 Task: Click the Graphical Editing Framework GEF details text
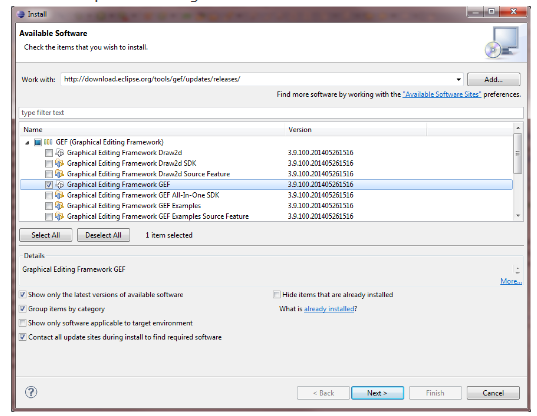pyautogui.click(x=74, y=269)
